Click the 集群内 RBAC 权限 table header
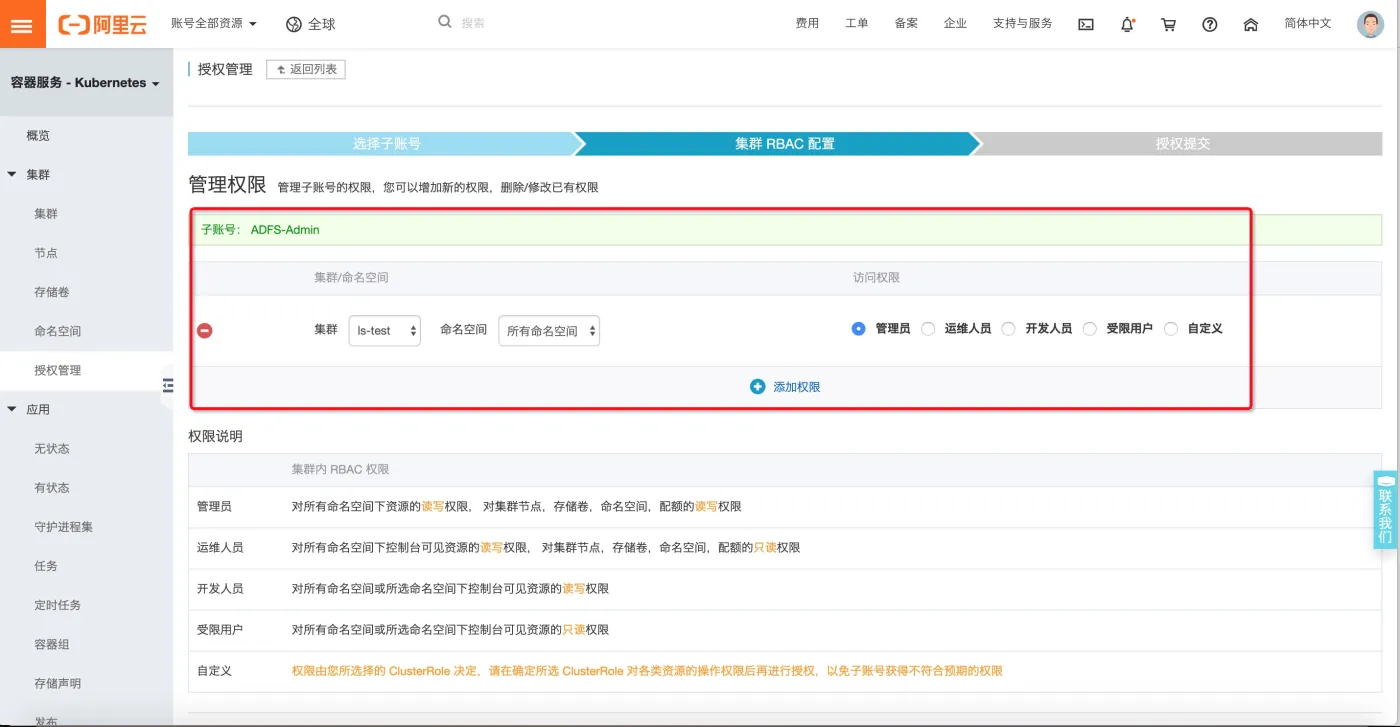This screenshot has width=1400, height=727. 340,469
